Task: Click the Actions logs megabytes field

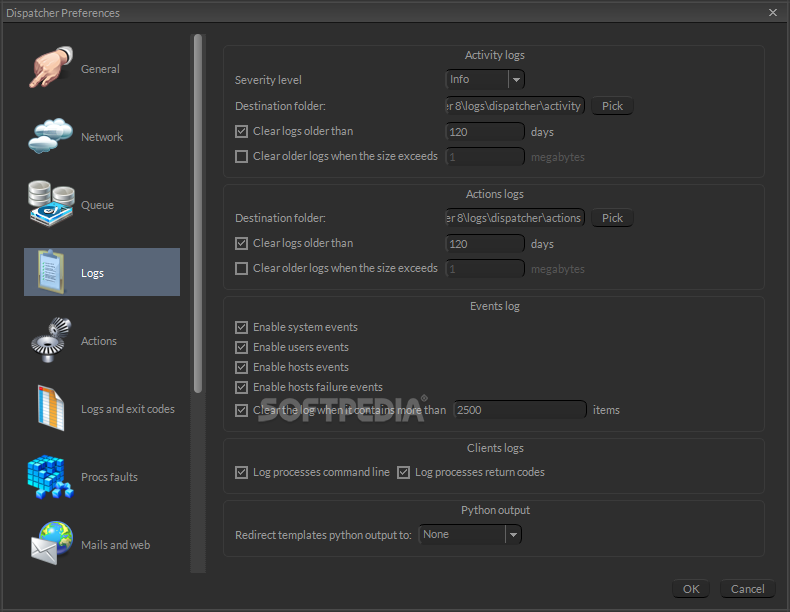Action: pyautogui.click(x=485, y=268)
